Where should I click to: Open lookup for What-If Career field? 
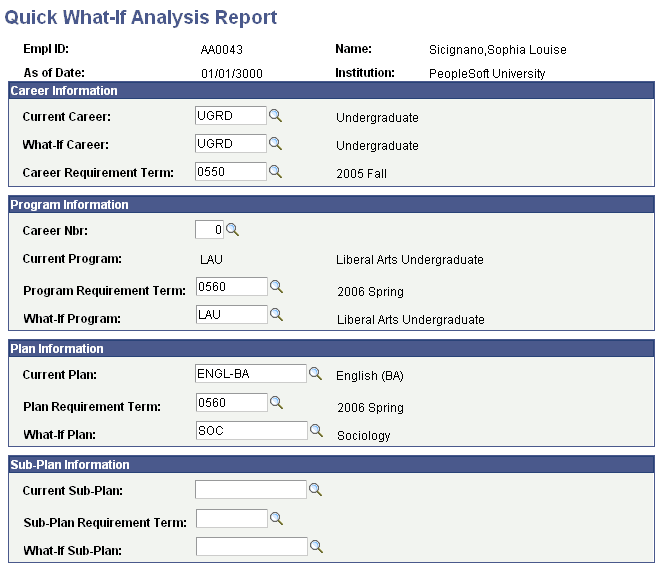pyautogui.click(x=275, y=144)
